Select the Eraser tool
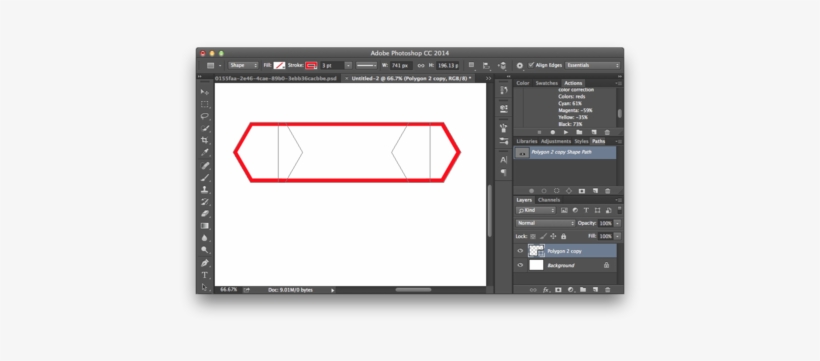The image size is (820, 361). pyautogui.click(x=204, y=213)
